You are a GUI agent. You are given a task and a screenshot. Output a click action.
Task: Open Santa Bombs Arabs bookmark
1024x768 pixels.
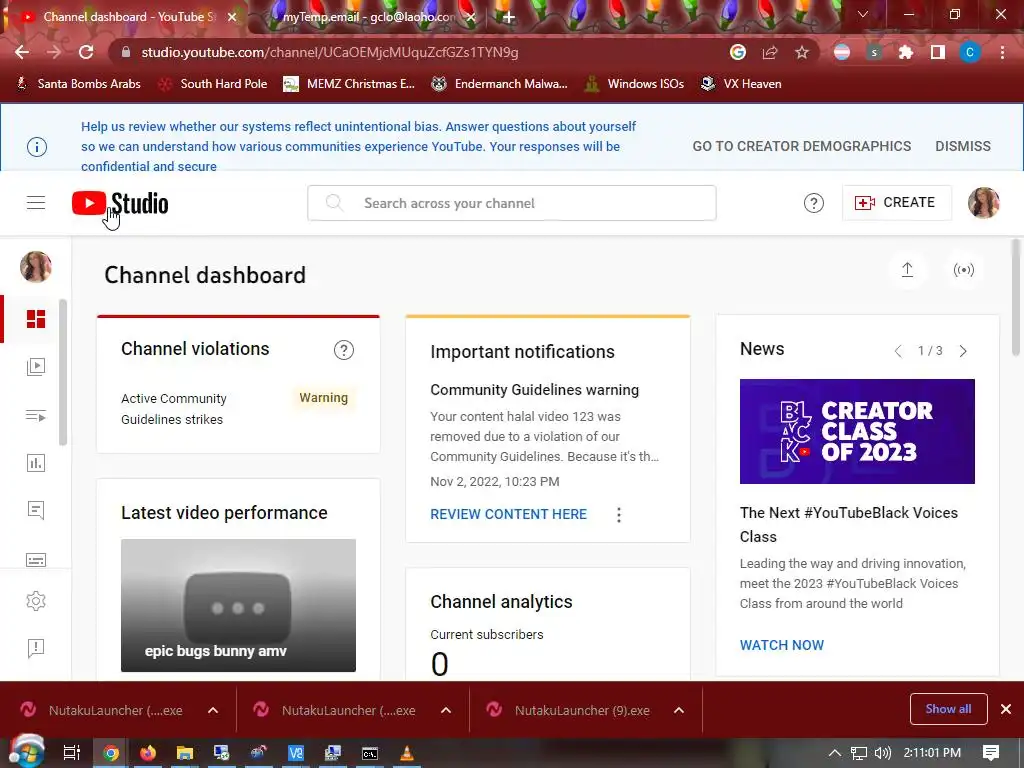(x=78, y=84)
